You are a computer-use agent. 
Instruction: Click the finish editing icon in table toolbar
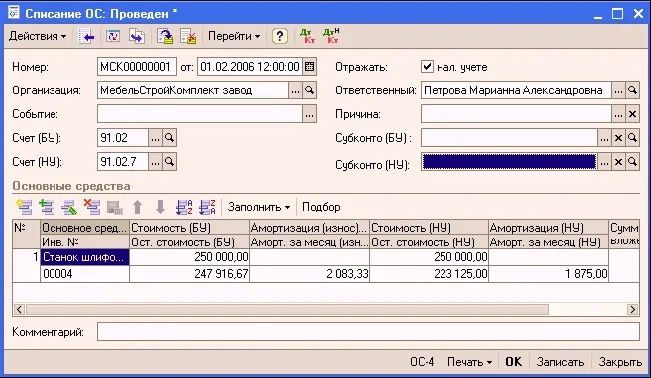115,207
